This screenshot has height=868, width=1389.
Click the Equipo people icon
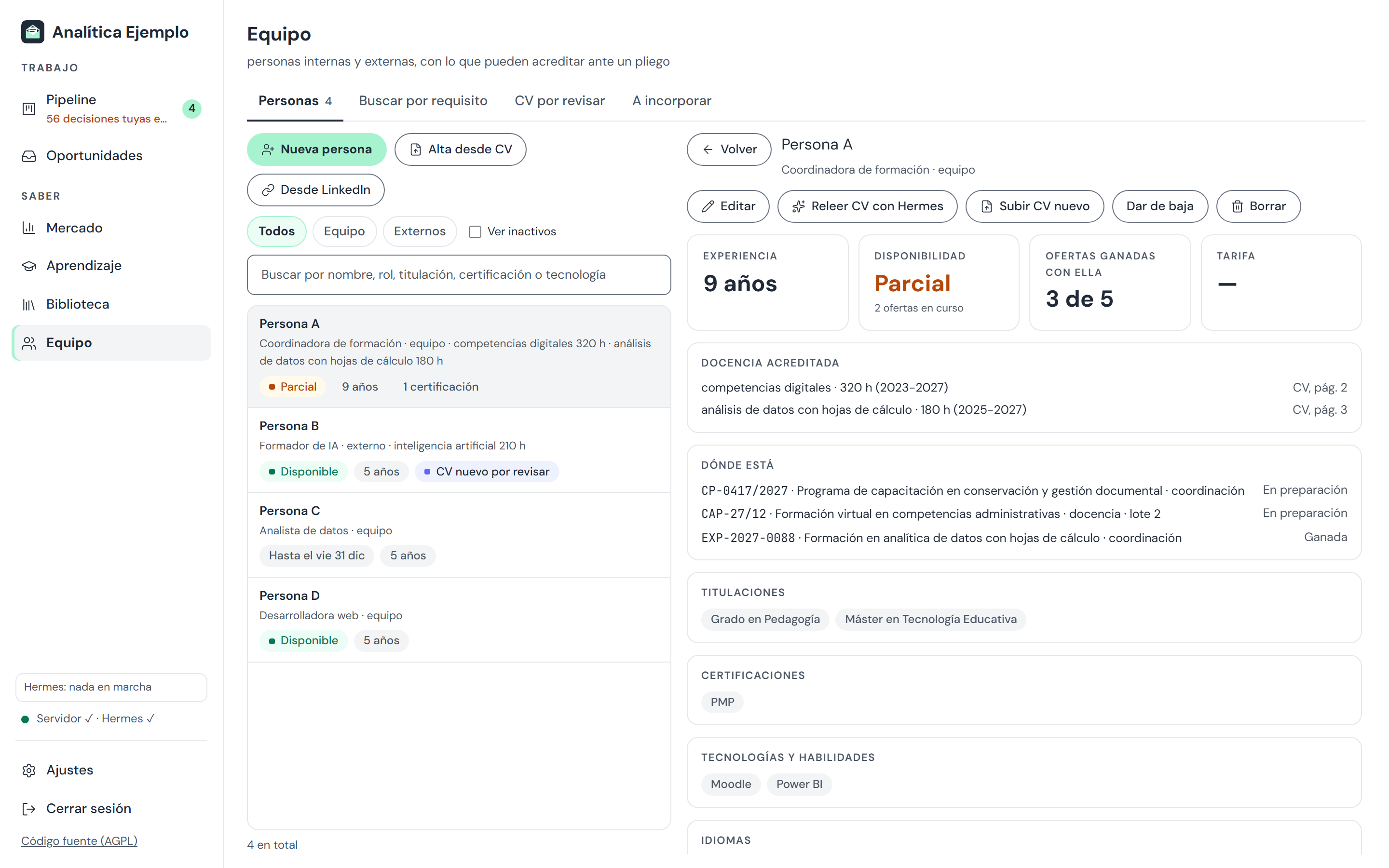click(x=29, y=343)
